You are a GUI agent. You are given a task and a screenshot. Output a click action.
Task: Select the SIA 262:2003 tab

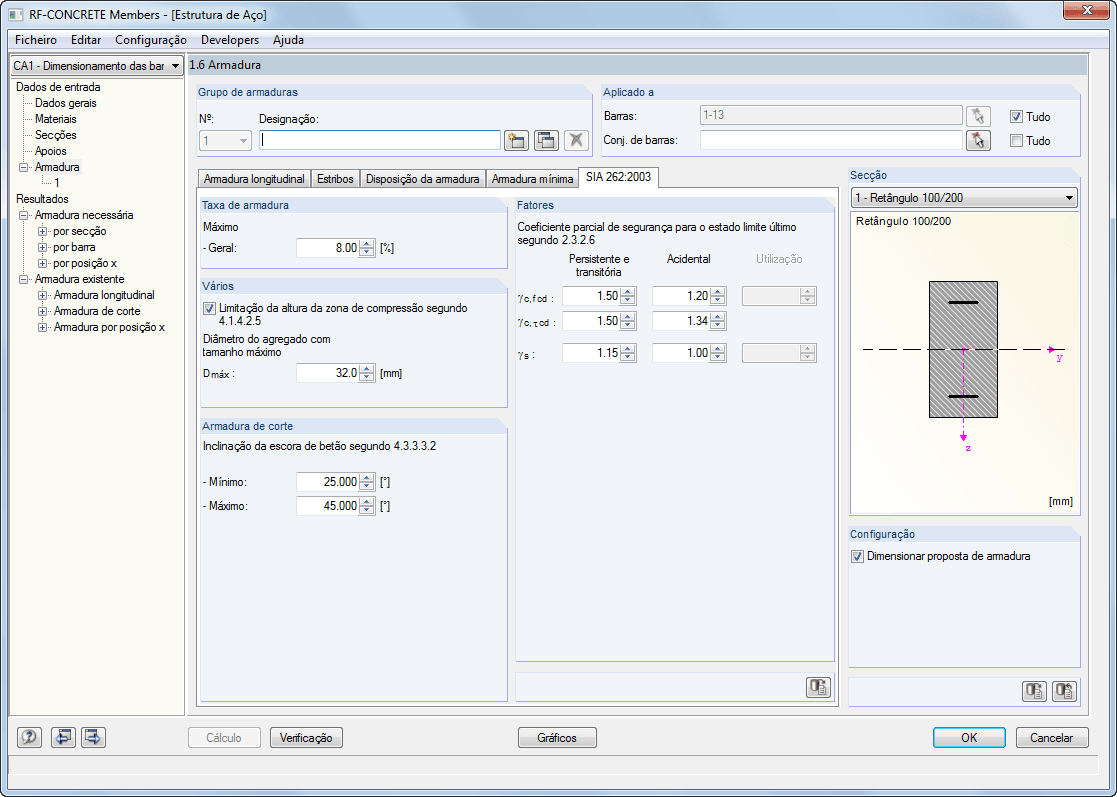618,177
